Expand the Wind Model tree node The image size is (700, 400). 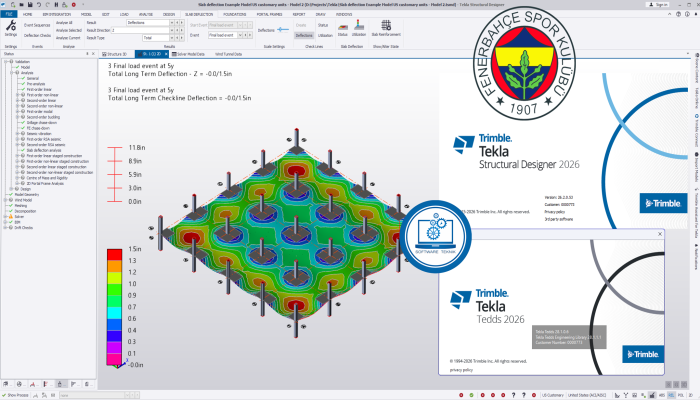6,200
